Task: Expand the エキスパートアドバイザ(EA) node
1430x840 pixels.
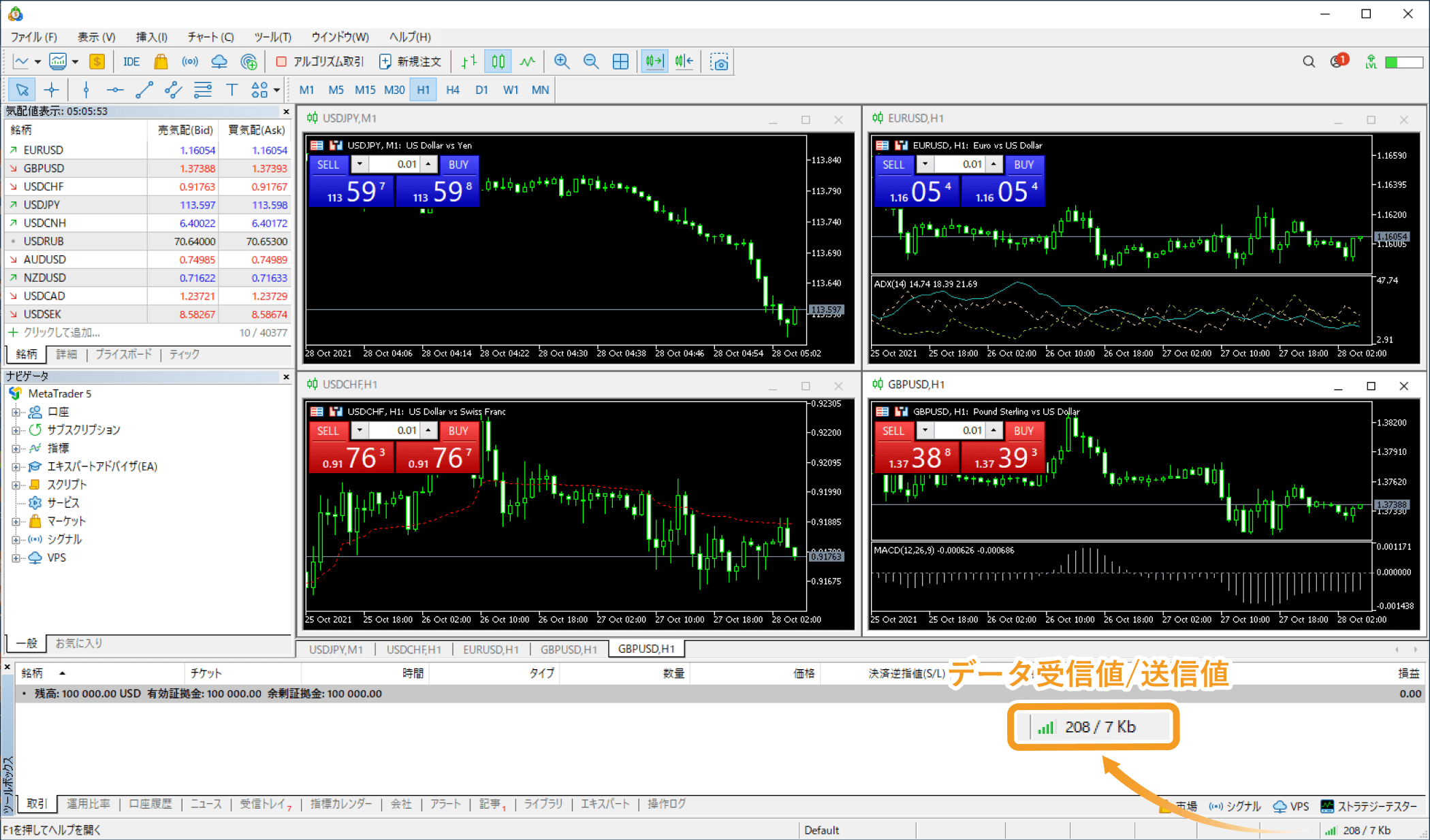Action: point(16,467)
